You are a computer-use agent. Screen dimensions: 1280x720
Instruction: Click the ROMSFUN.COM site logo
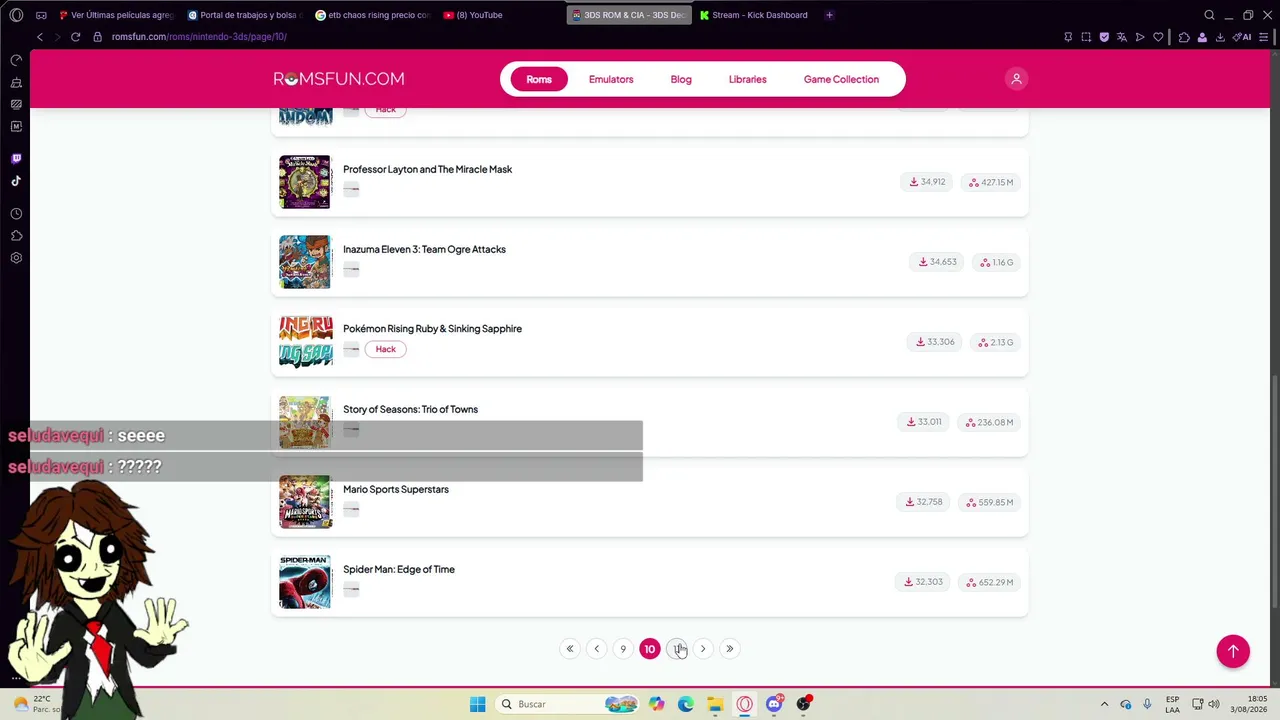click(339, 79)
